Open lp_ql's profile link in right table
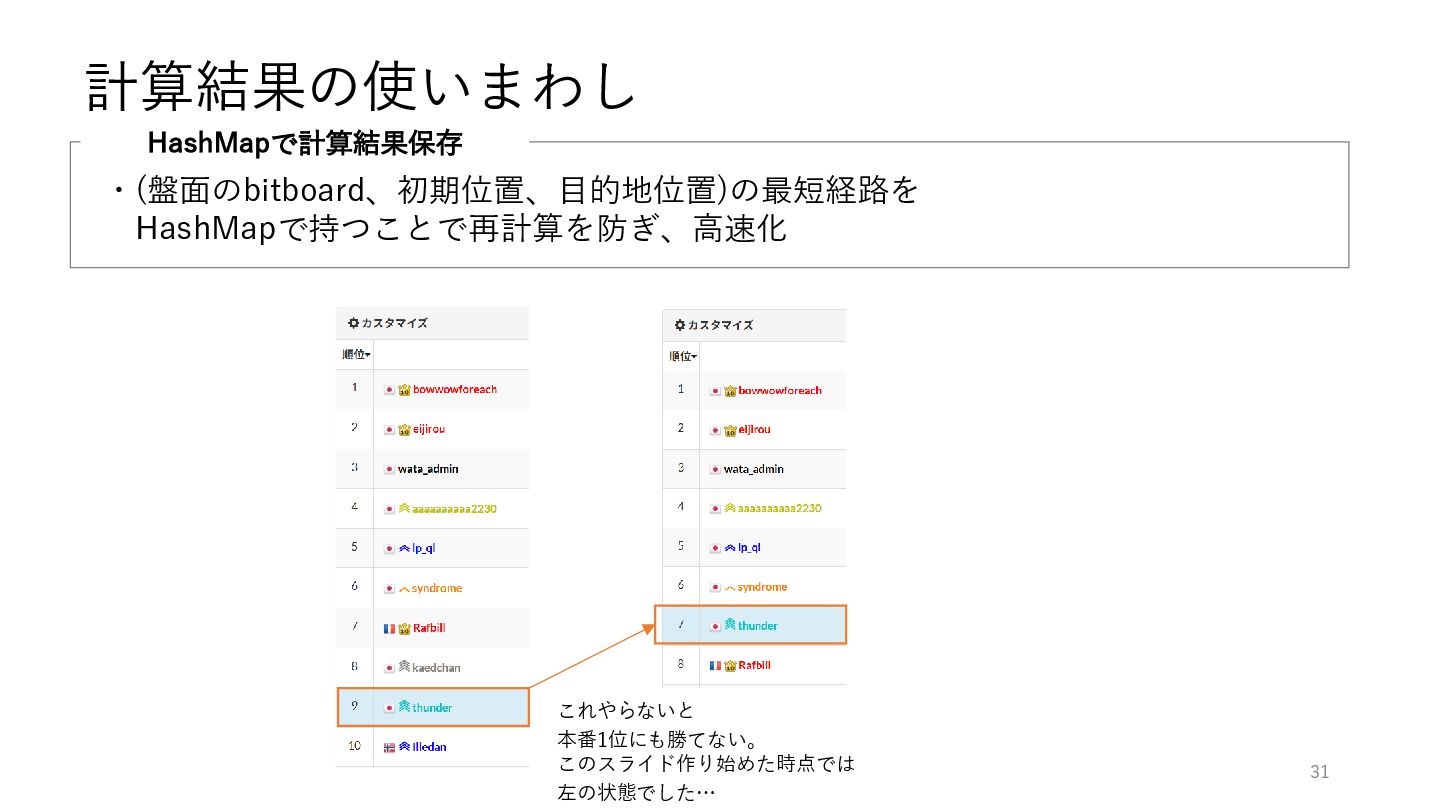The image size is (1440, 810). coord(750,548)
